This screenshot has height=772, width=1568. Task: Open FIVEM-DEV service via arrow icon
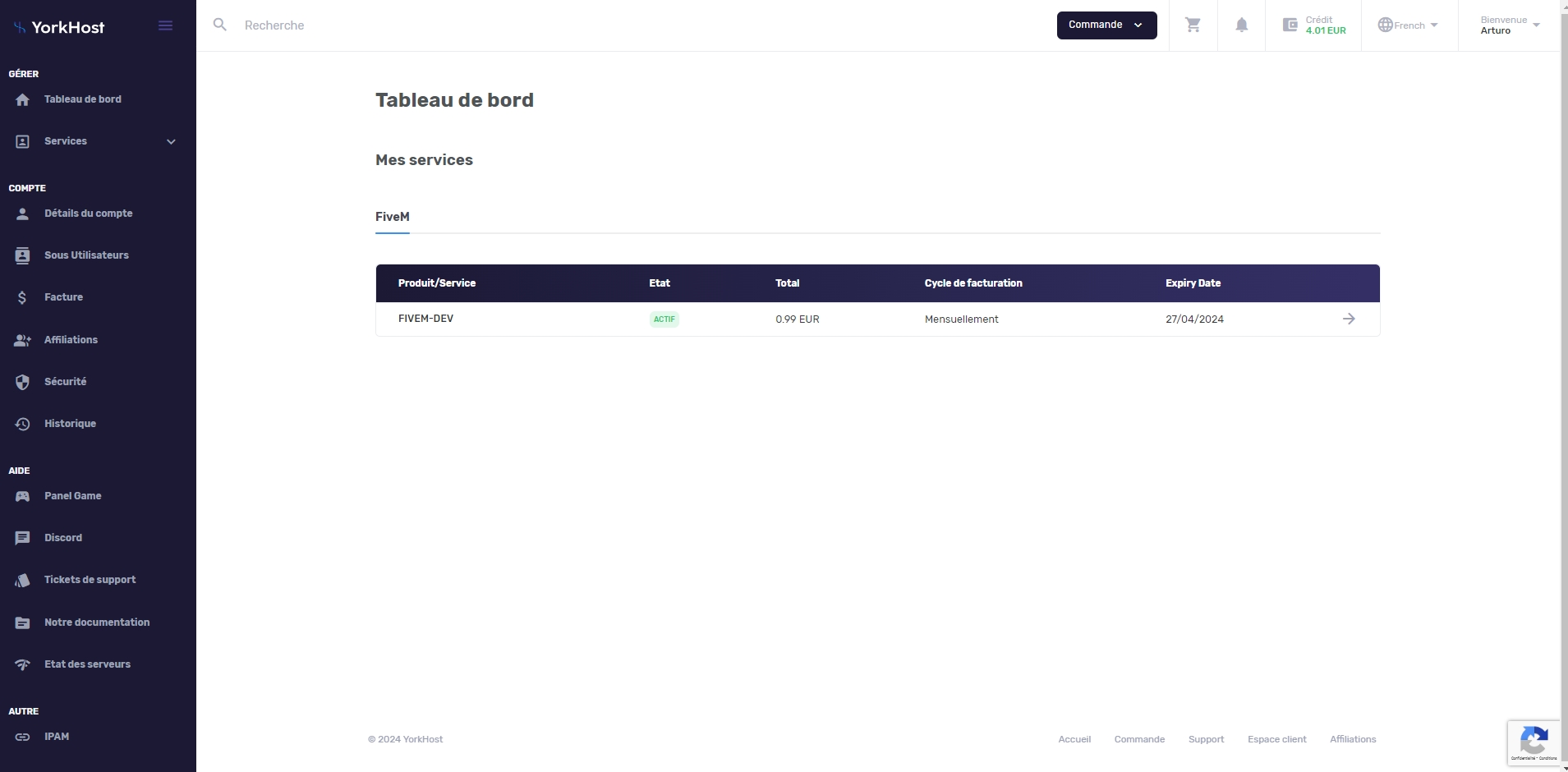[1348, 319]
